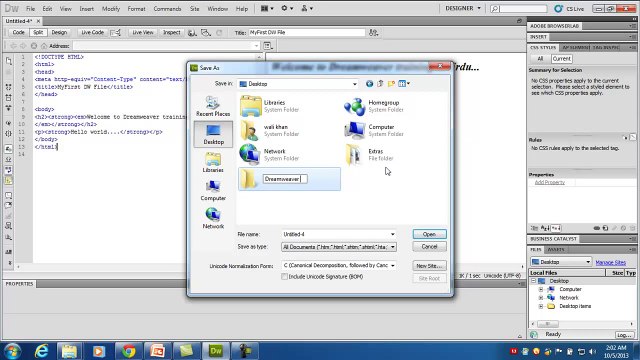Image resolution: width=640 pixels, height=360 pixels.
Task: Show All CSS rules mode
Action: tap(540, 59)
